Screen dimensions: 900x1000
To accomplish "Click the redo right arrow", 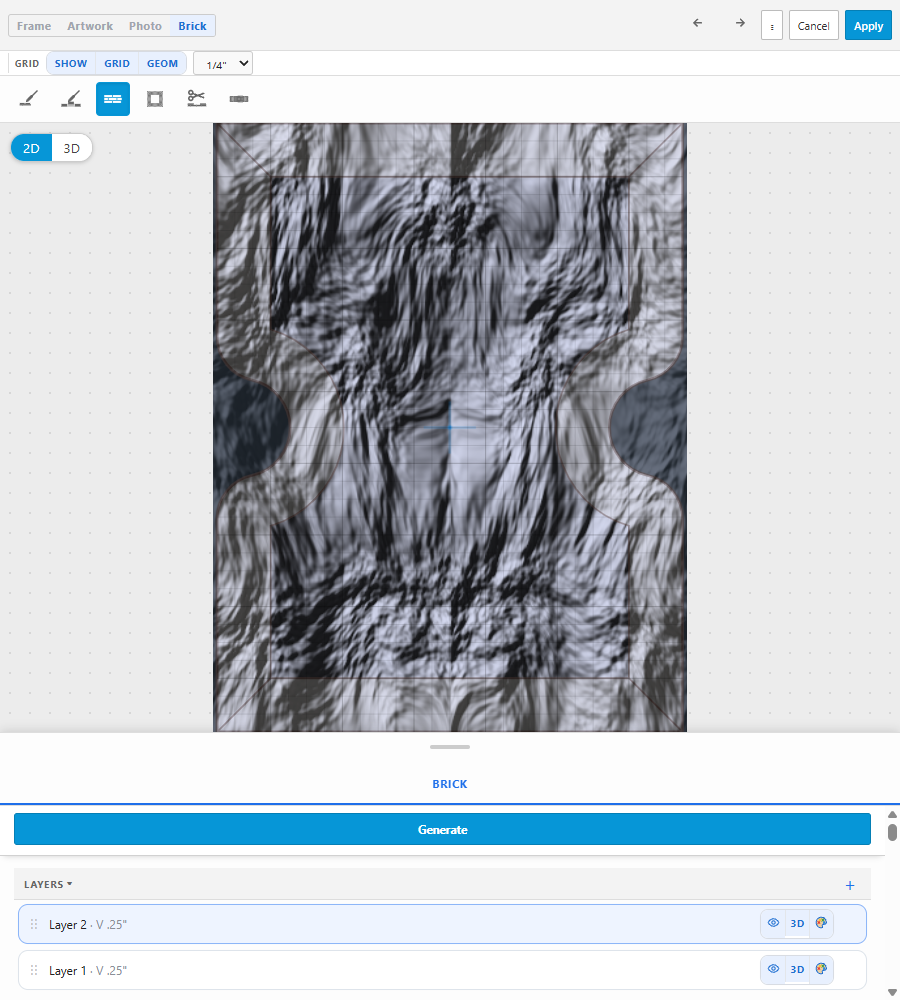I will (740, 24).
